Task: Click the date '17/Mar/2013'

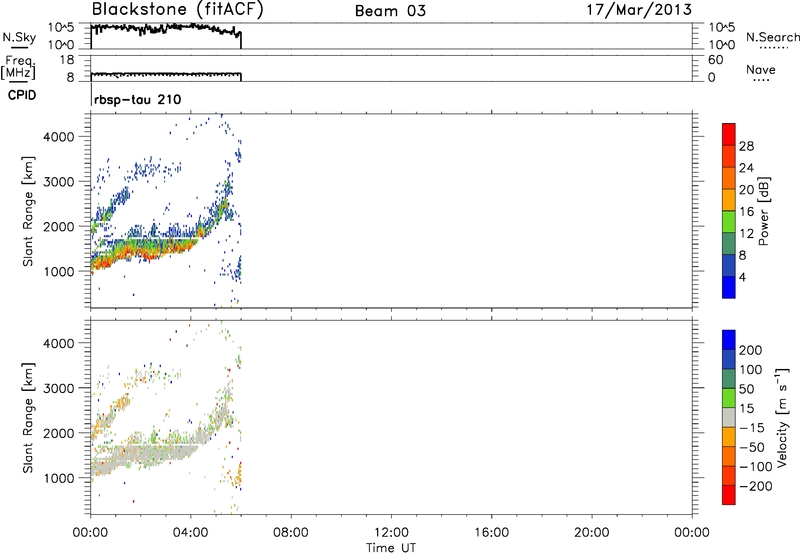Action: [639, 10]
